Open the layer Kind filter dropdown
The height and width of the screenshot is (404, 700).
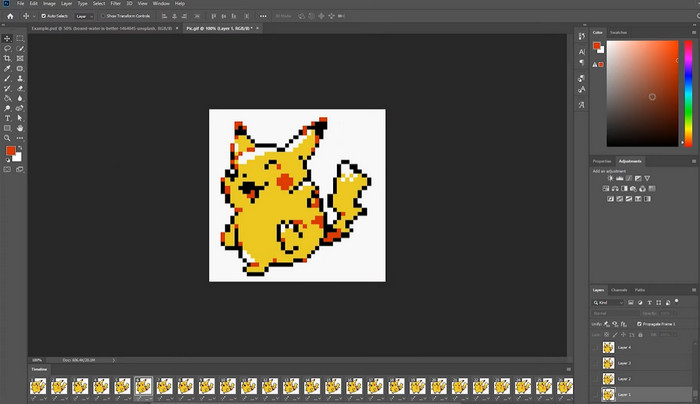point(608,303)
